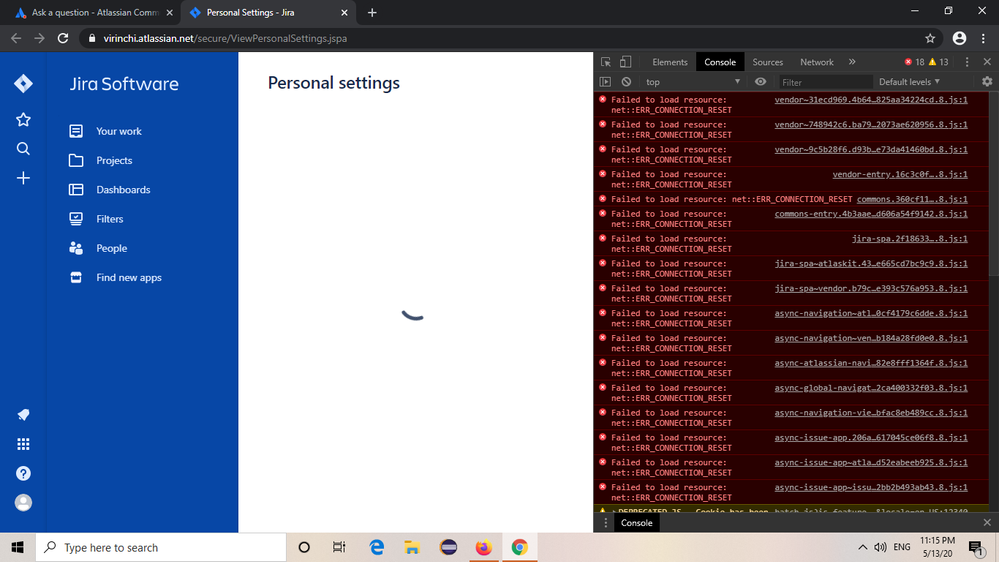Click the 13 warnings counter icon
The width and height of the screenshot is (999, 562).
point(938,62)
